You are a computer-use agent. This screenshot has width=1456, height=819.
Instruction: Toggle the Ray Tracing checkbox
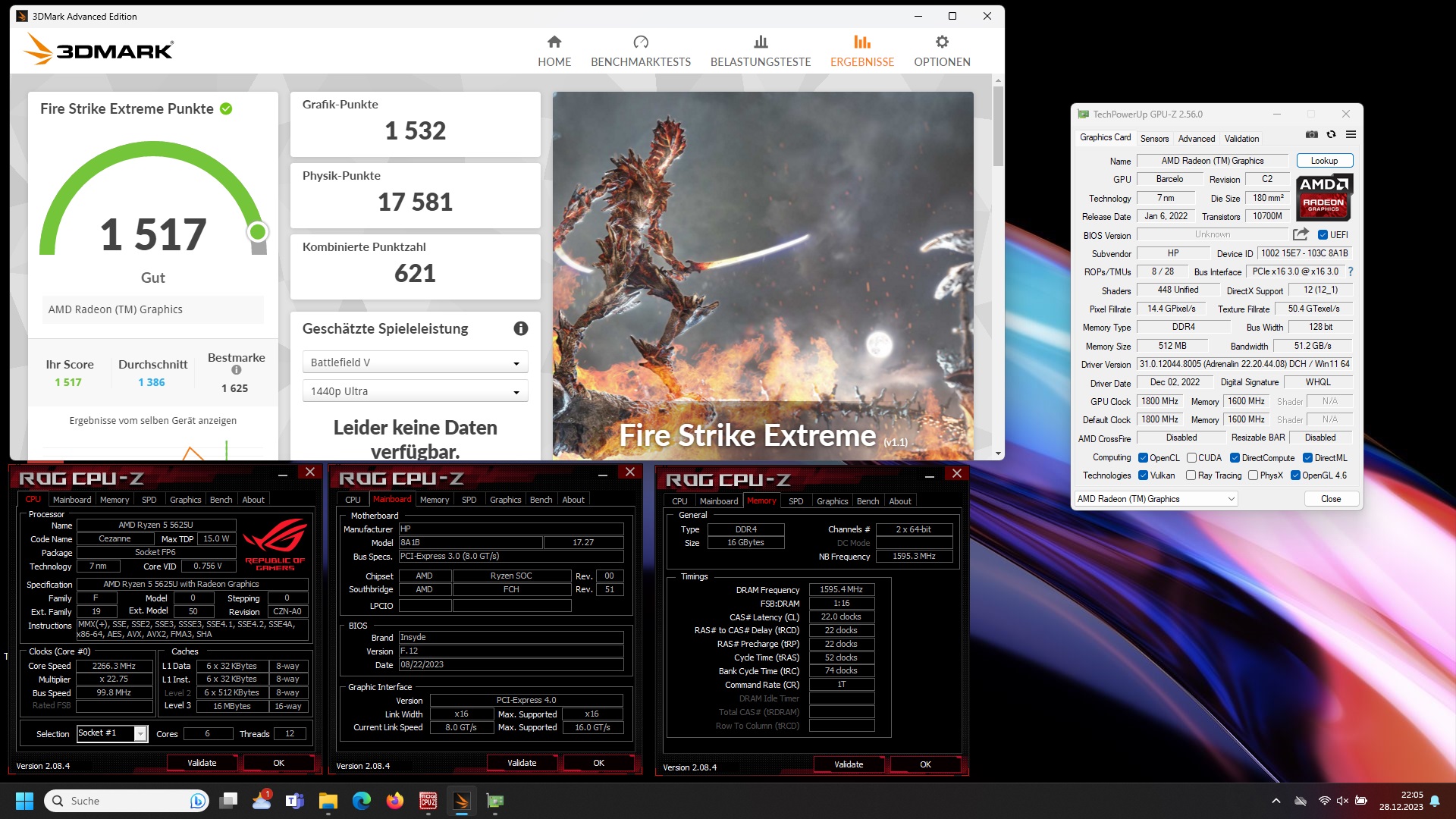1191,475
